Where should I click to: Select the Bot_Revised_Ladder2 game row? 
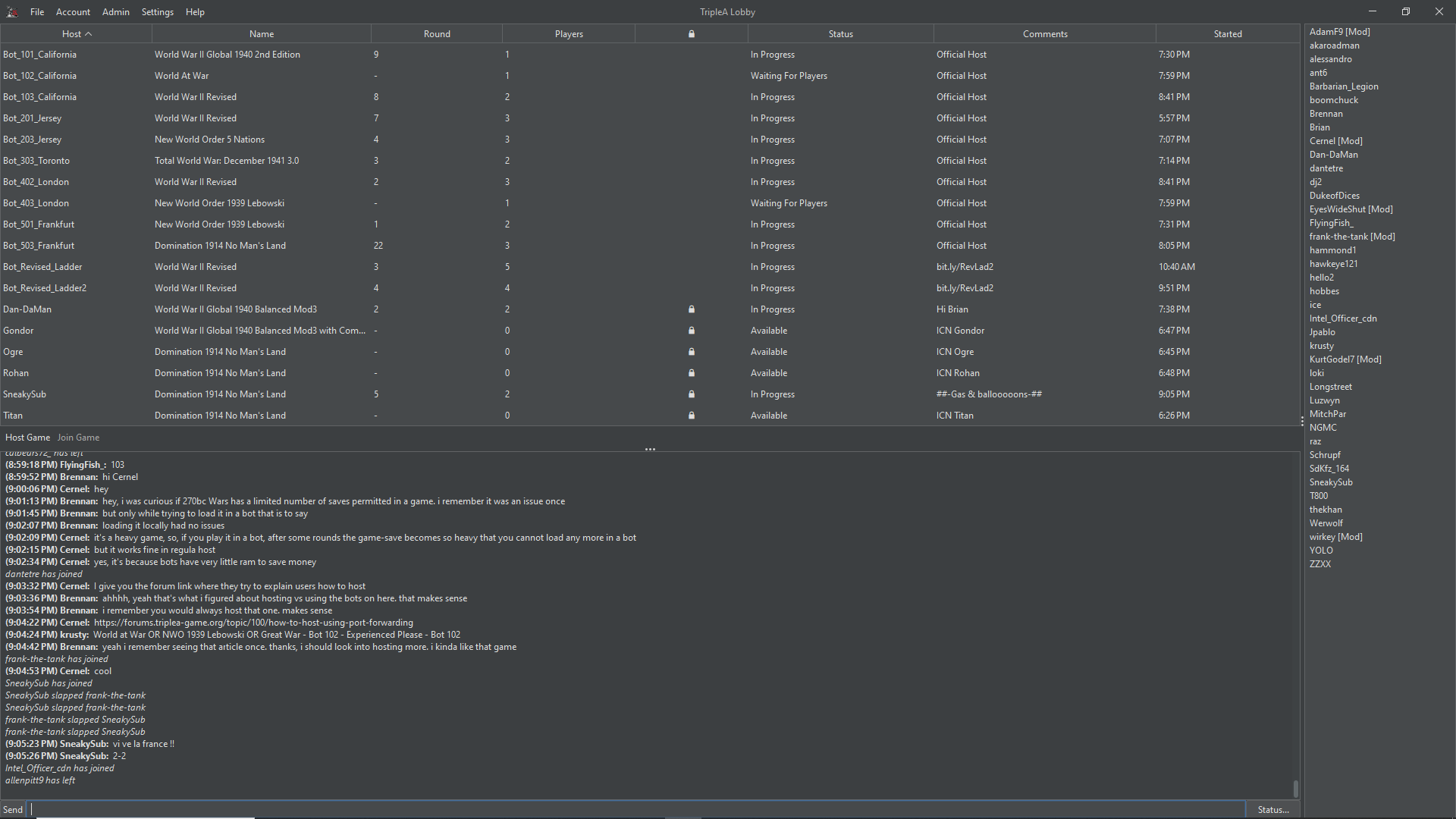[x=650, y=288]
